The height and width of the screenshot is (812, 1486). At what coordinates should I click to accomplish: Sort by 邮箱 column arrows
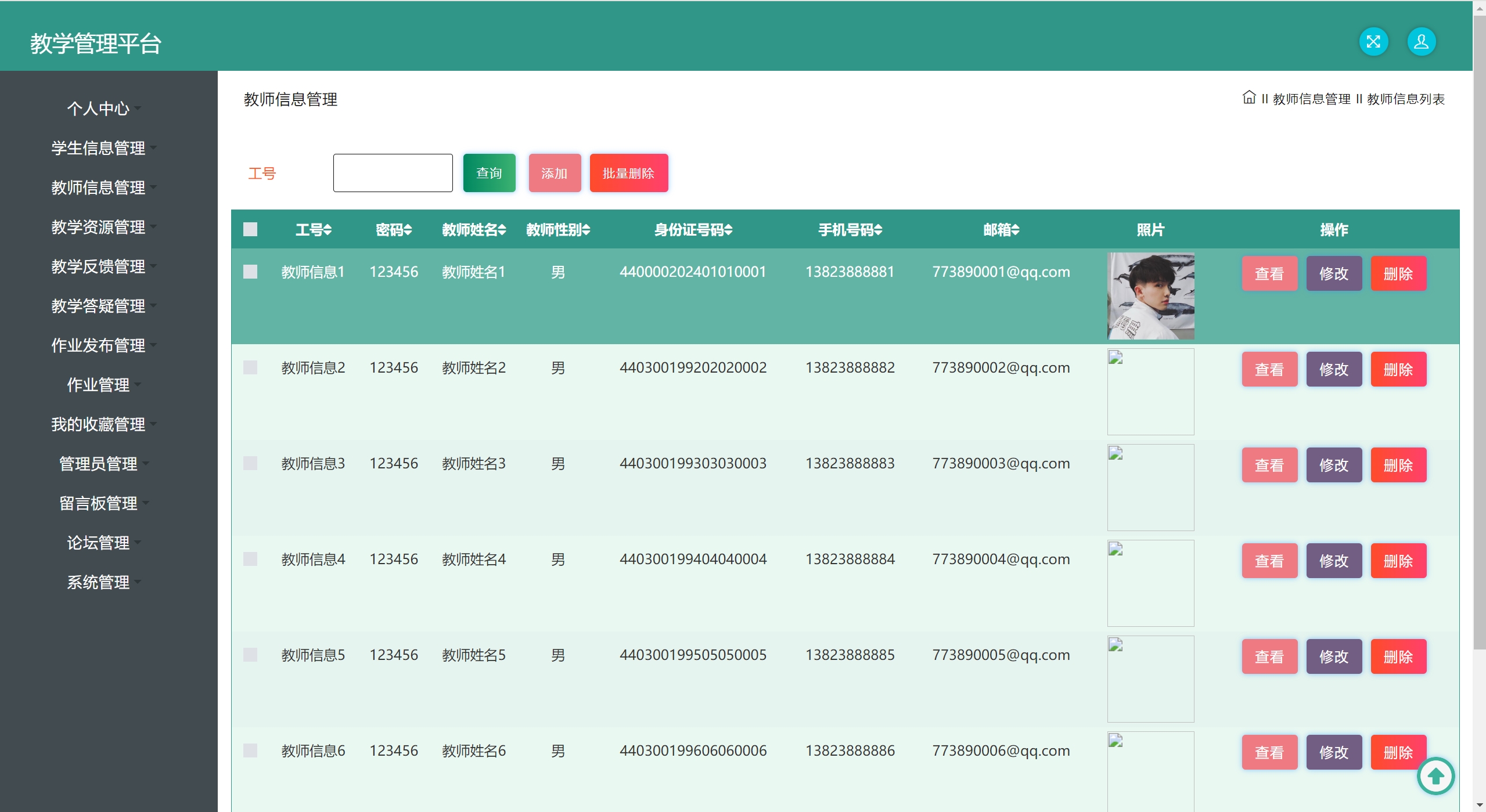point(1015,230)
